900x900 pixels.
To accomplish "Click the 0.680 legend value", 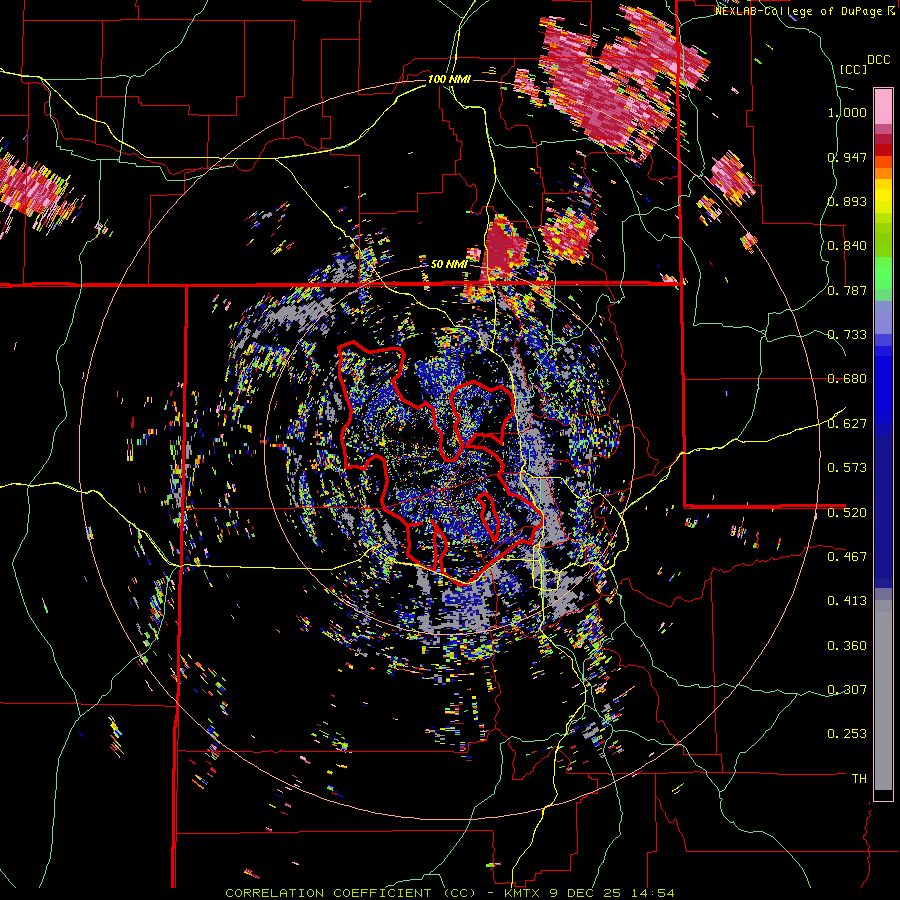I will click(x=847, y=379).
